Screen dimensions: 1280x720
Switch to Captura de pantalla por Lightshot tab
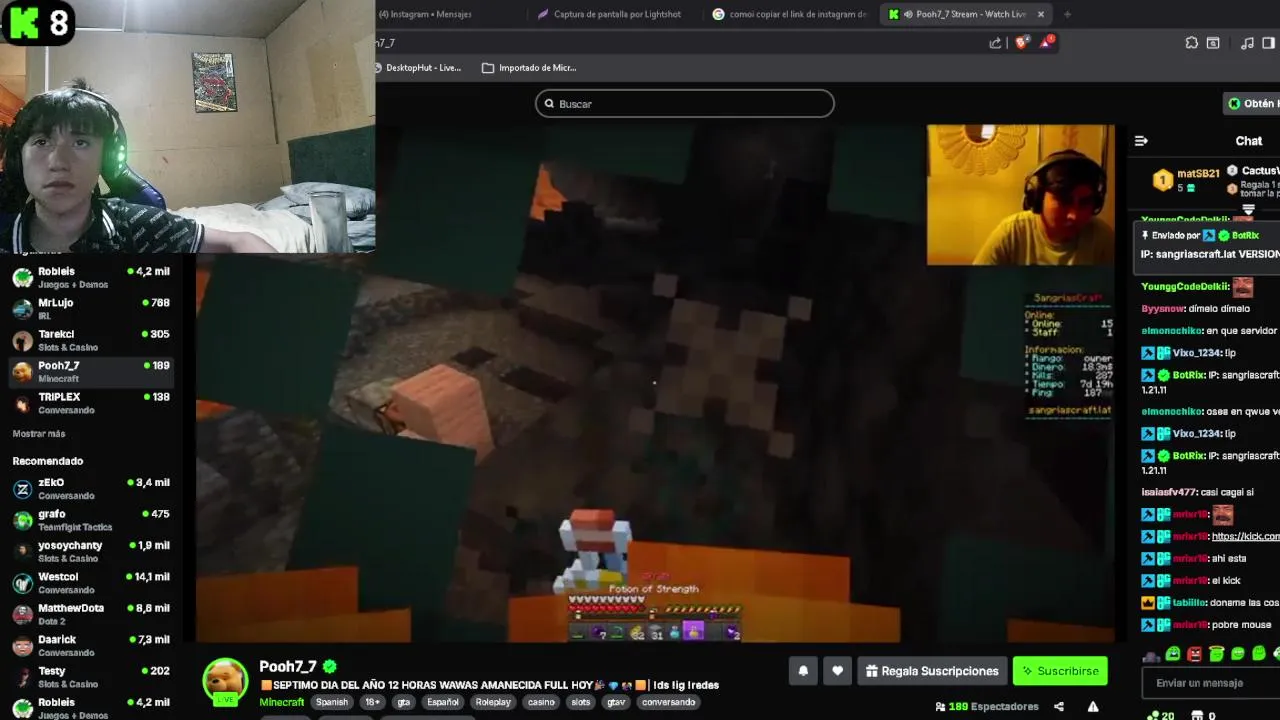pyautogui.click(x=610, y=14)
